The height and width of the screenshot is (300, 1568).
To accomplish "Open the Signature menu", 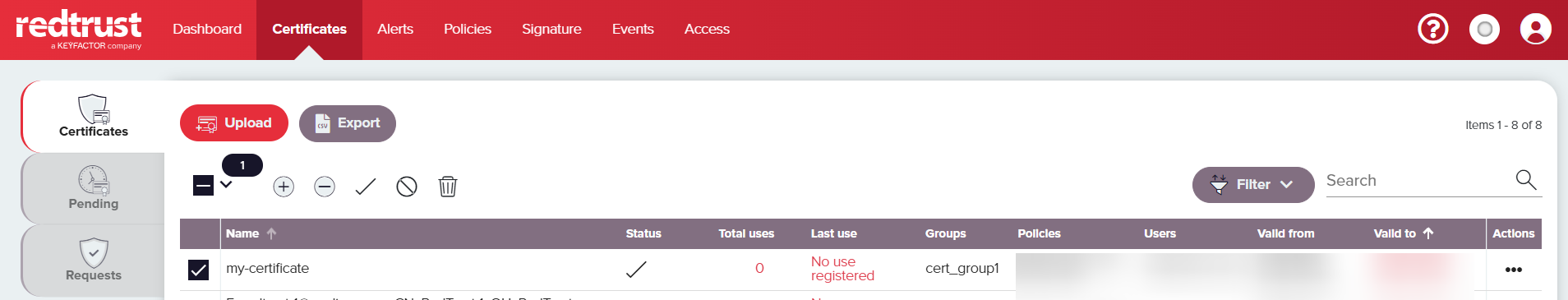I will tap(551, 29).
